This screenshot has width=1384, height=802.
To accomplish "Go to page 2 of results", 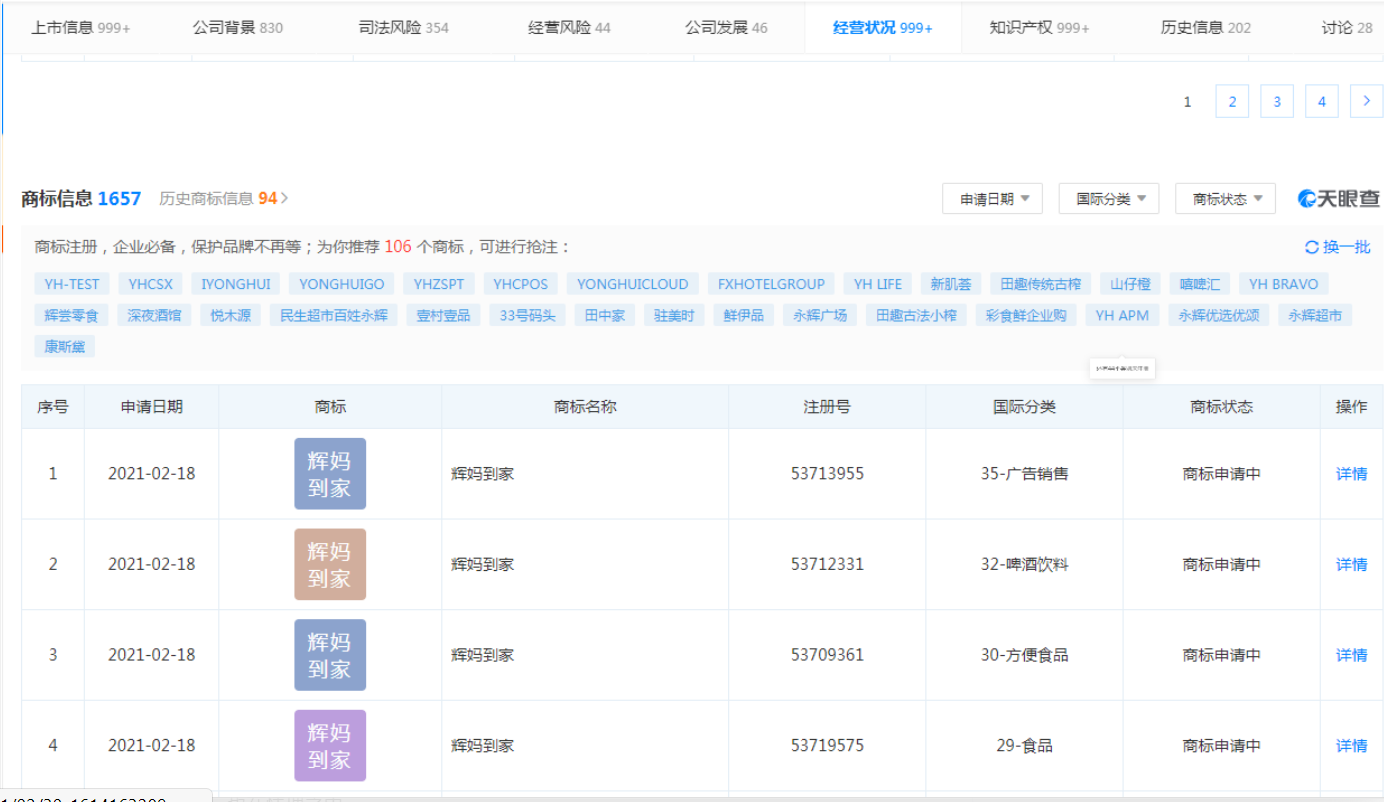I will coord(1232,101).
